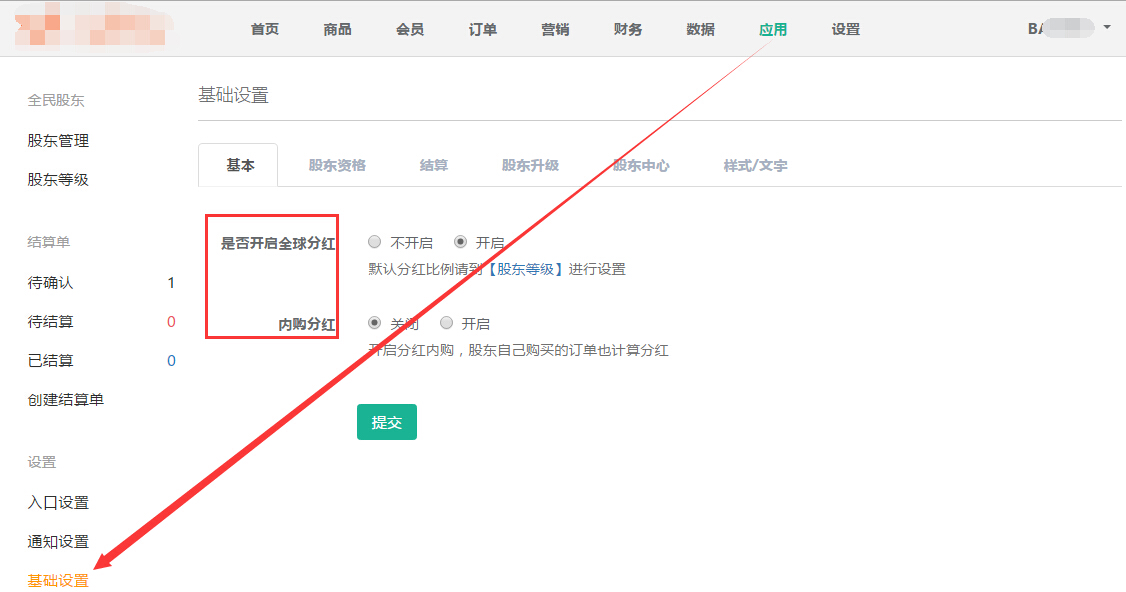
Task: Open the 股东升级 tab
Action: (530, 165)
